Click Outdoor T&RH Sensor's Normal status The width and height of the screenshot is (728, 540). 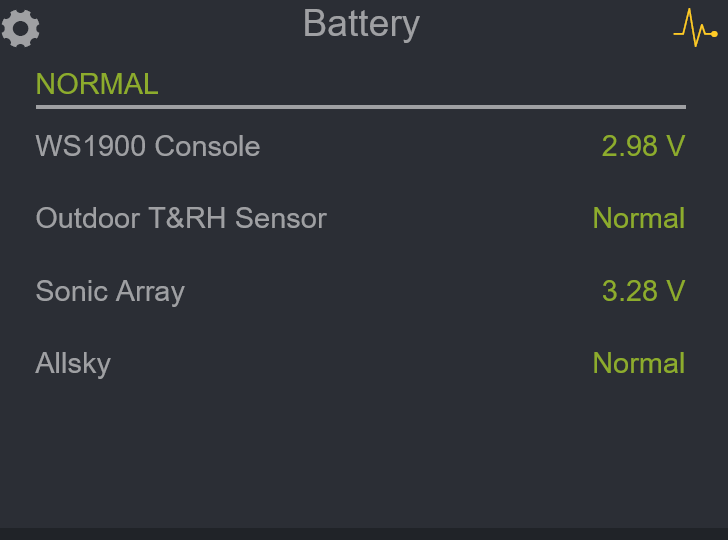638,219
